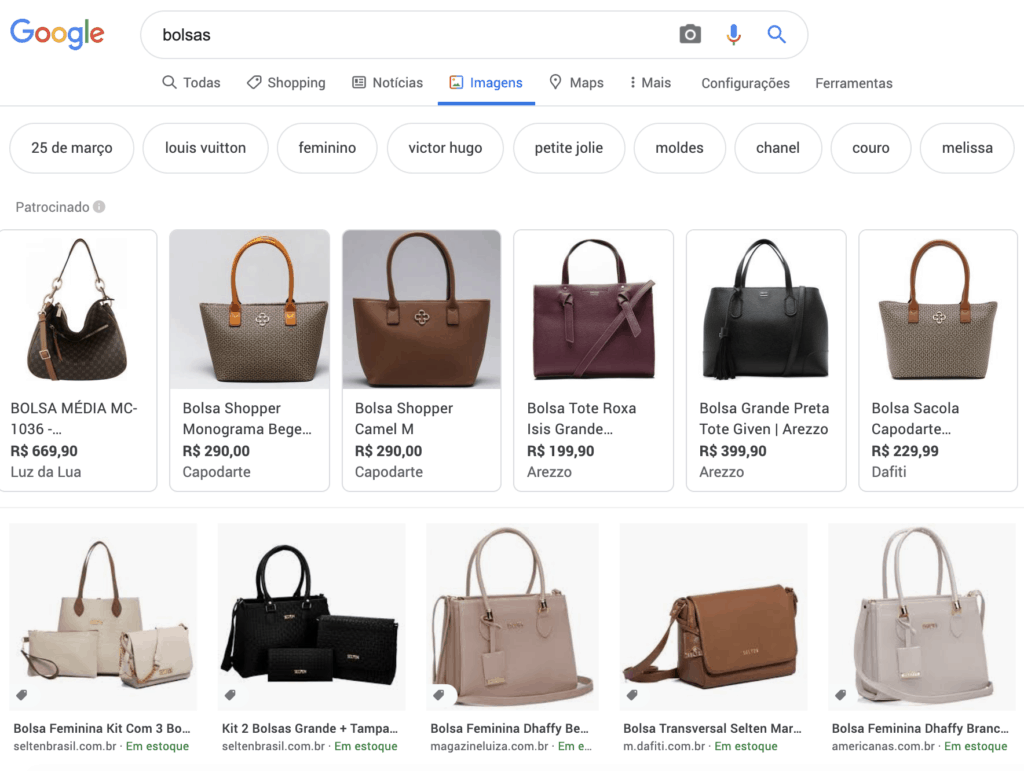Screen dimensions: 1024x771
Task: Click tag icon on Bolsa Feminina Kit image
Action: point(22,695)
